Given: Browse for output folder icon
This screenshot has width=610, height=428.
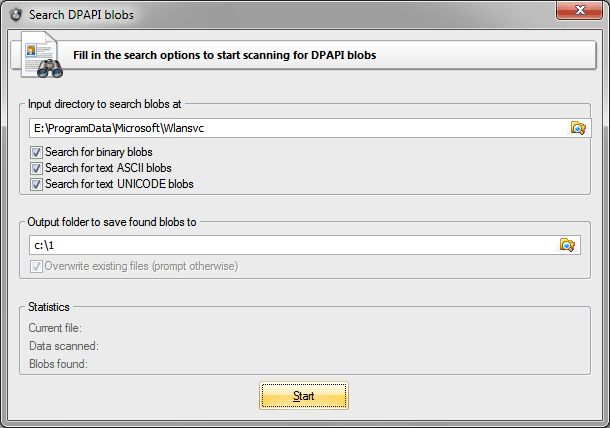Looking at the screenshot, I should coord(567,245).
